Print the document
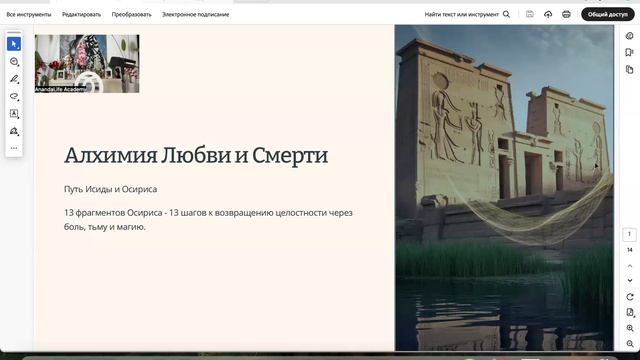 566,14
